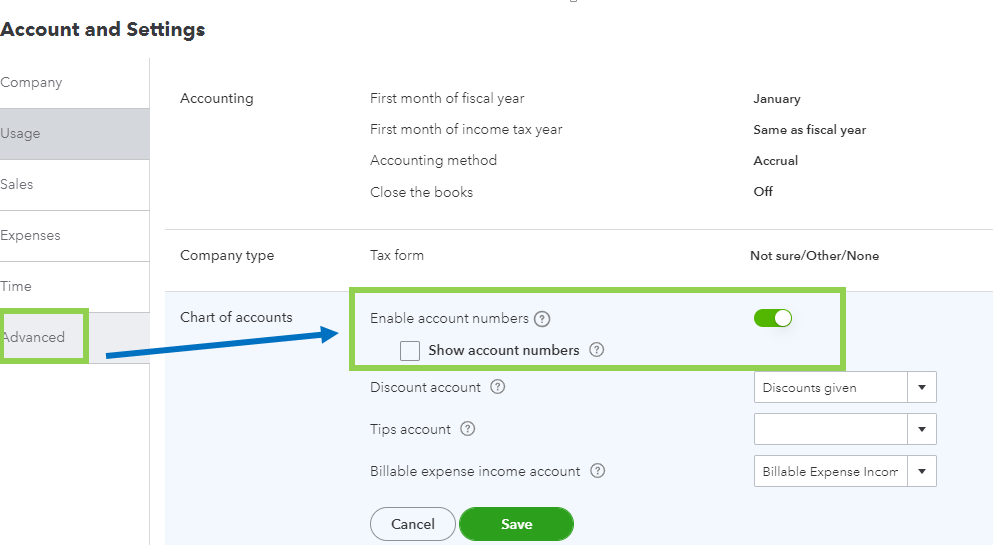Click help icon for Billable expense income account

coord(597,471)
